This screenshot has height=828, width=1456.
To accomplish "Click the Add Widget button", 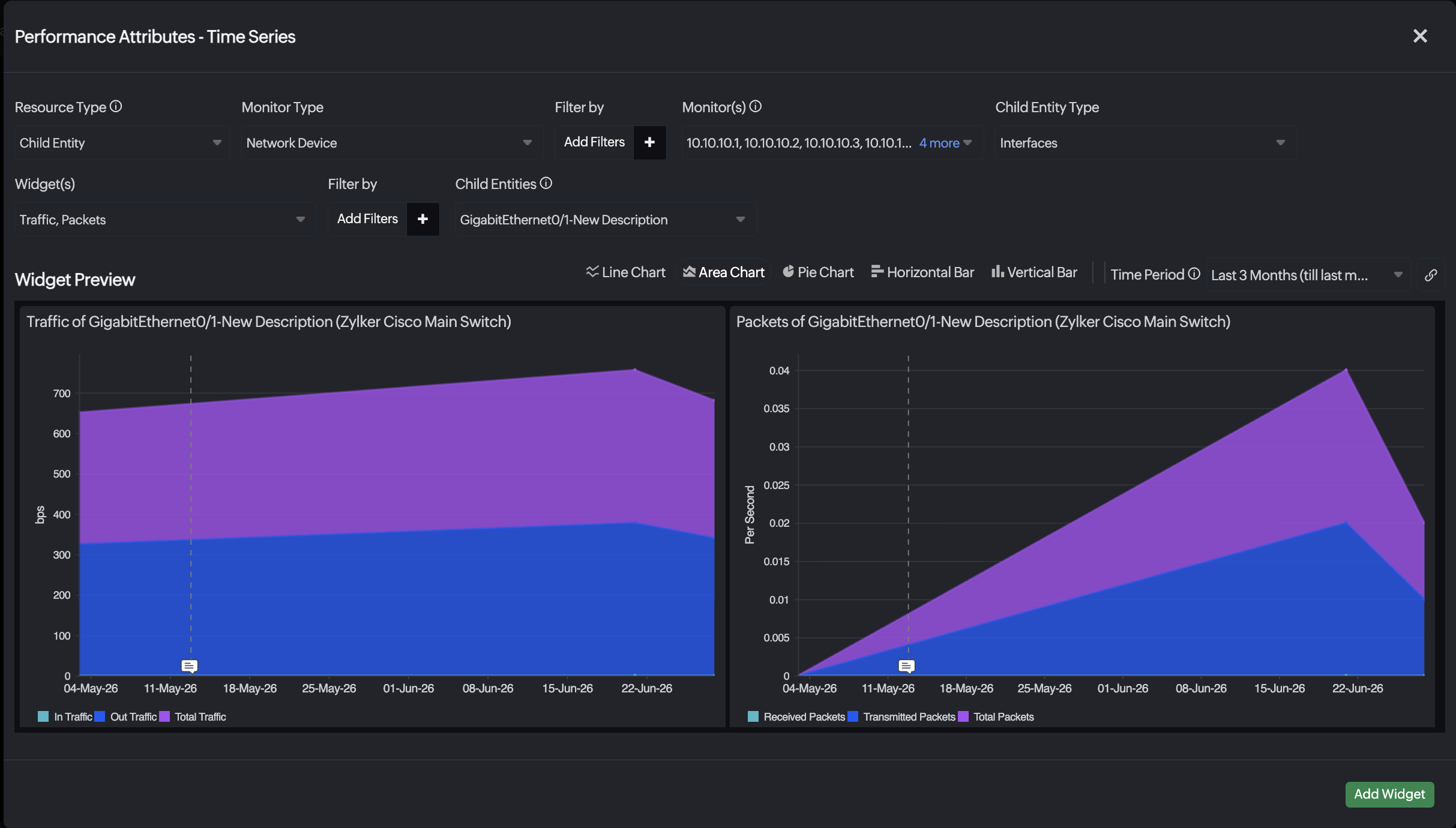I will (1389, 794).
